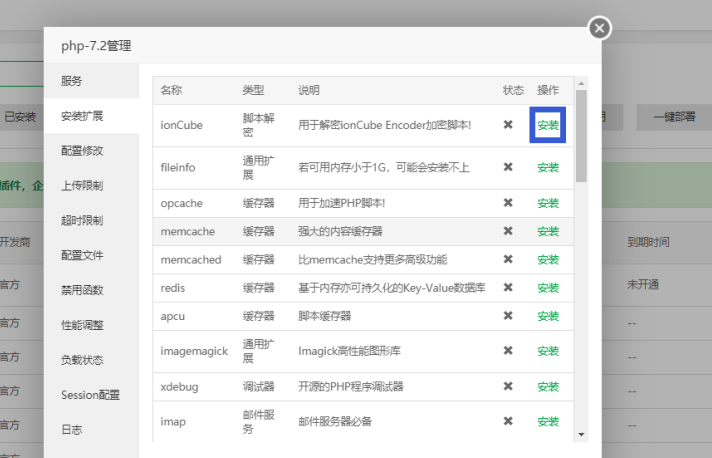Click the 一键部署 button in background

(x=673, y=117)
